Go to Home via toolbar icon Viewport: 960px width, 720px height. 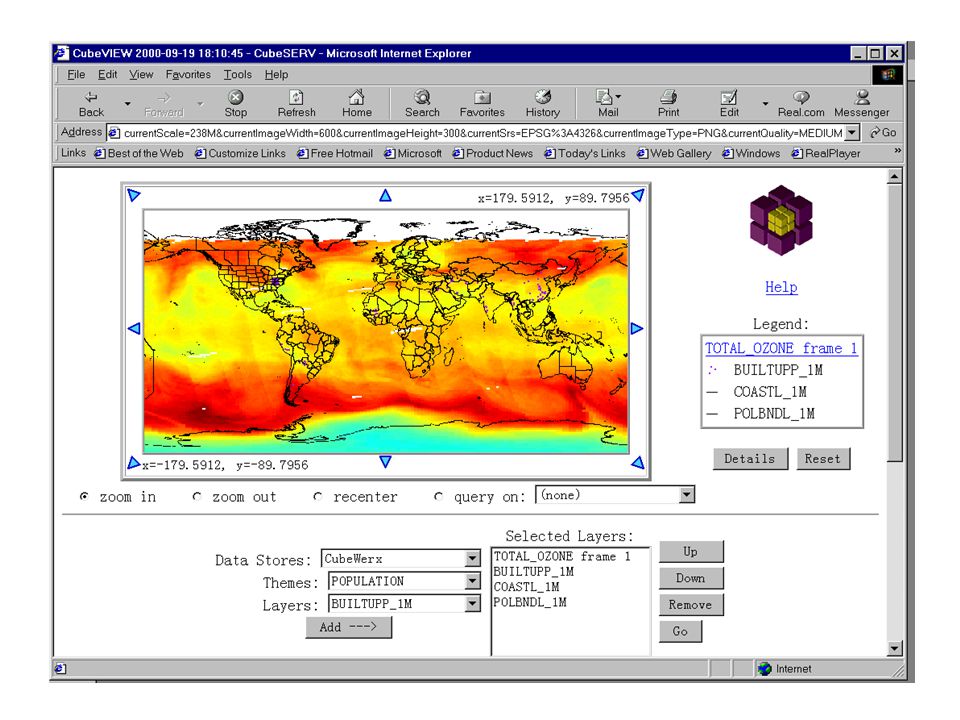click(x=357, y=103)
